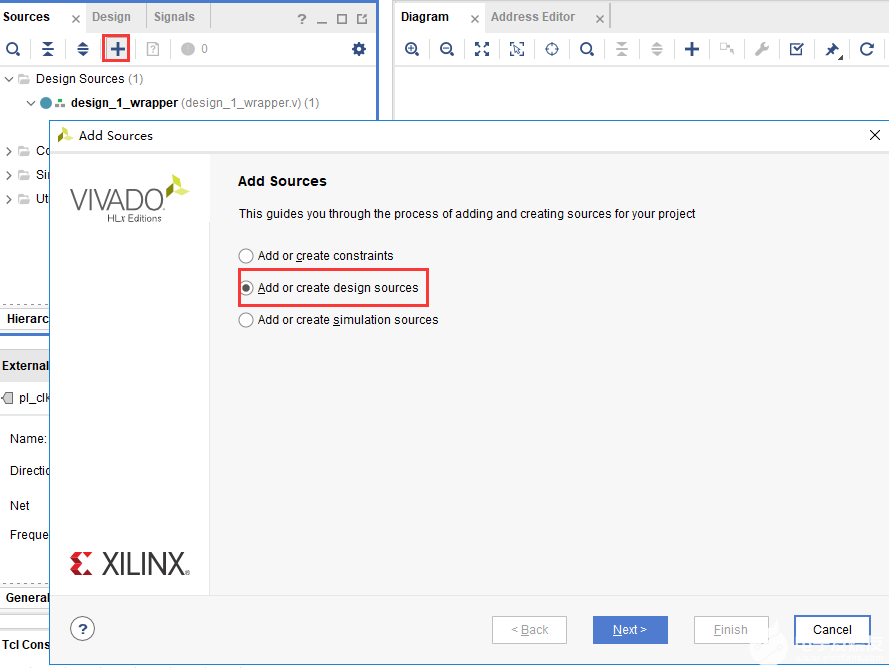This screenshot has width=889, height=668.
Task: Open help button in Add Sources dialog
Action: (83, 628)
